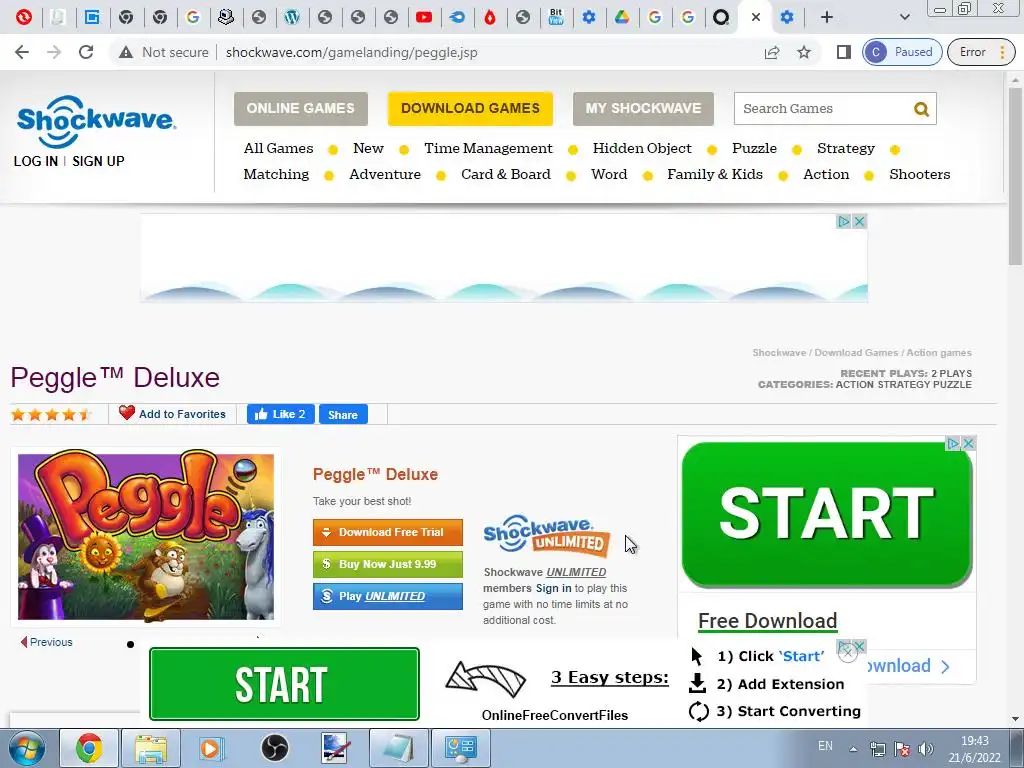The height and width of the screenshot is (768, 1024).
Task: Select the Family & Kids category
Action: tap(714, 174)
